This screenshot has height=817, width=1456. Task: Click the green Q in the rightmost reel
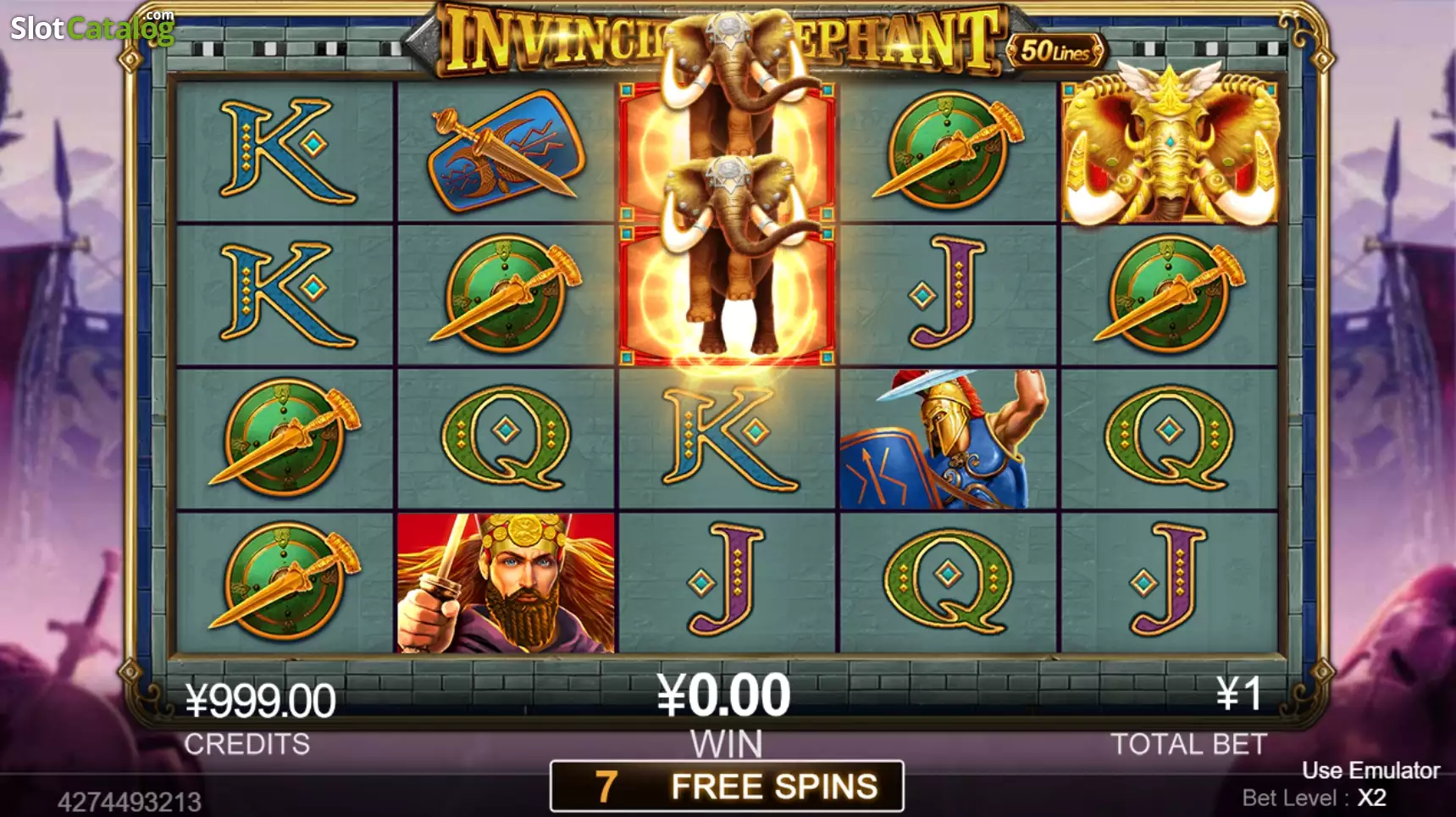[1170, 439]
